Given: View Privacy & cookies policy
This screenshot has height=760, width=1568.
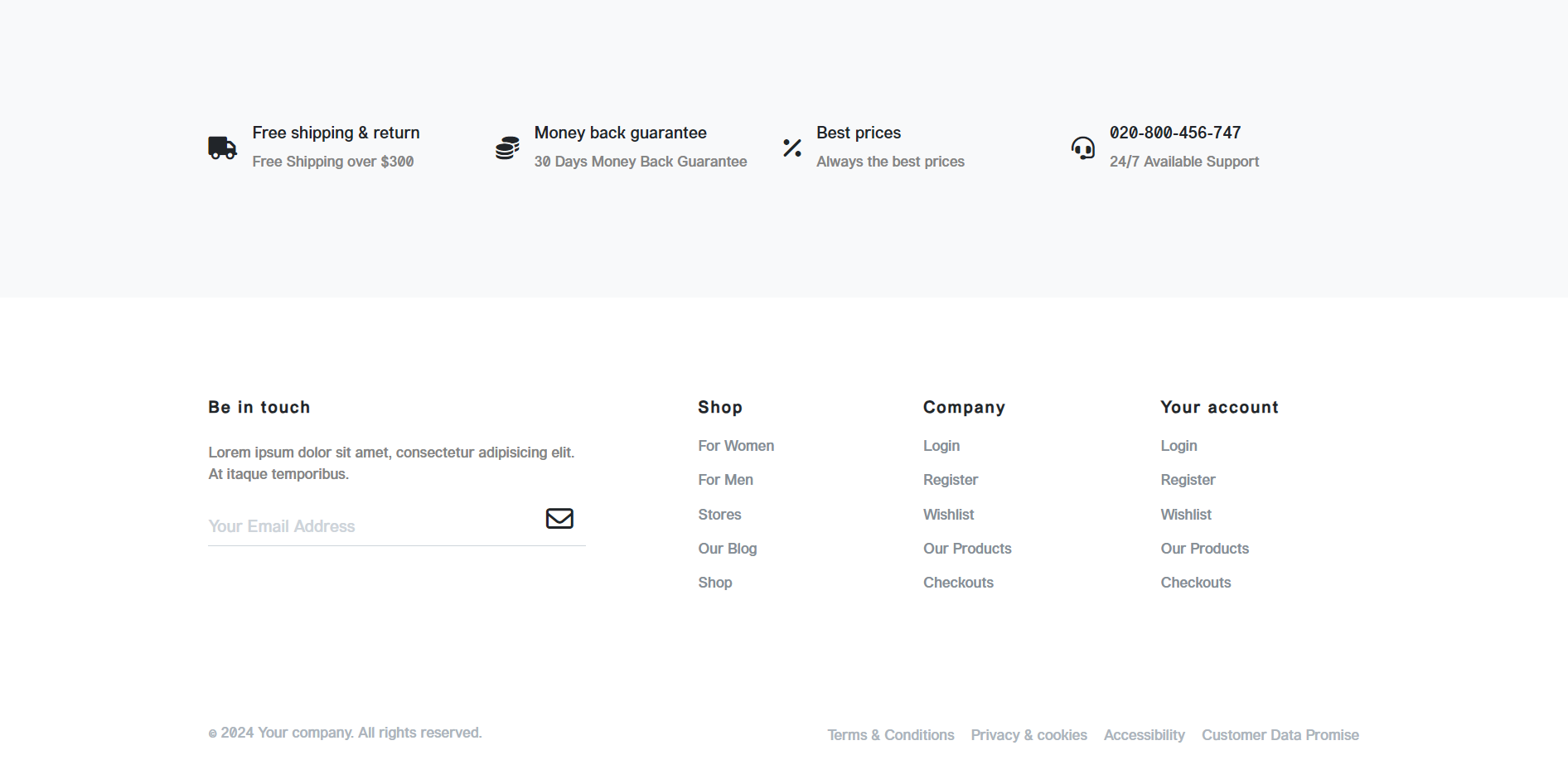Looking at the screenshot, I should [1028, 735].
